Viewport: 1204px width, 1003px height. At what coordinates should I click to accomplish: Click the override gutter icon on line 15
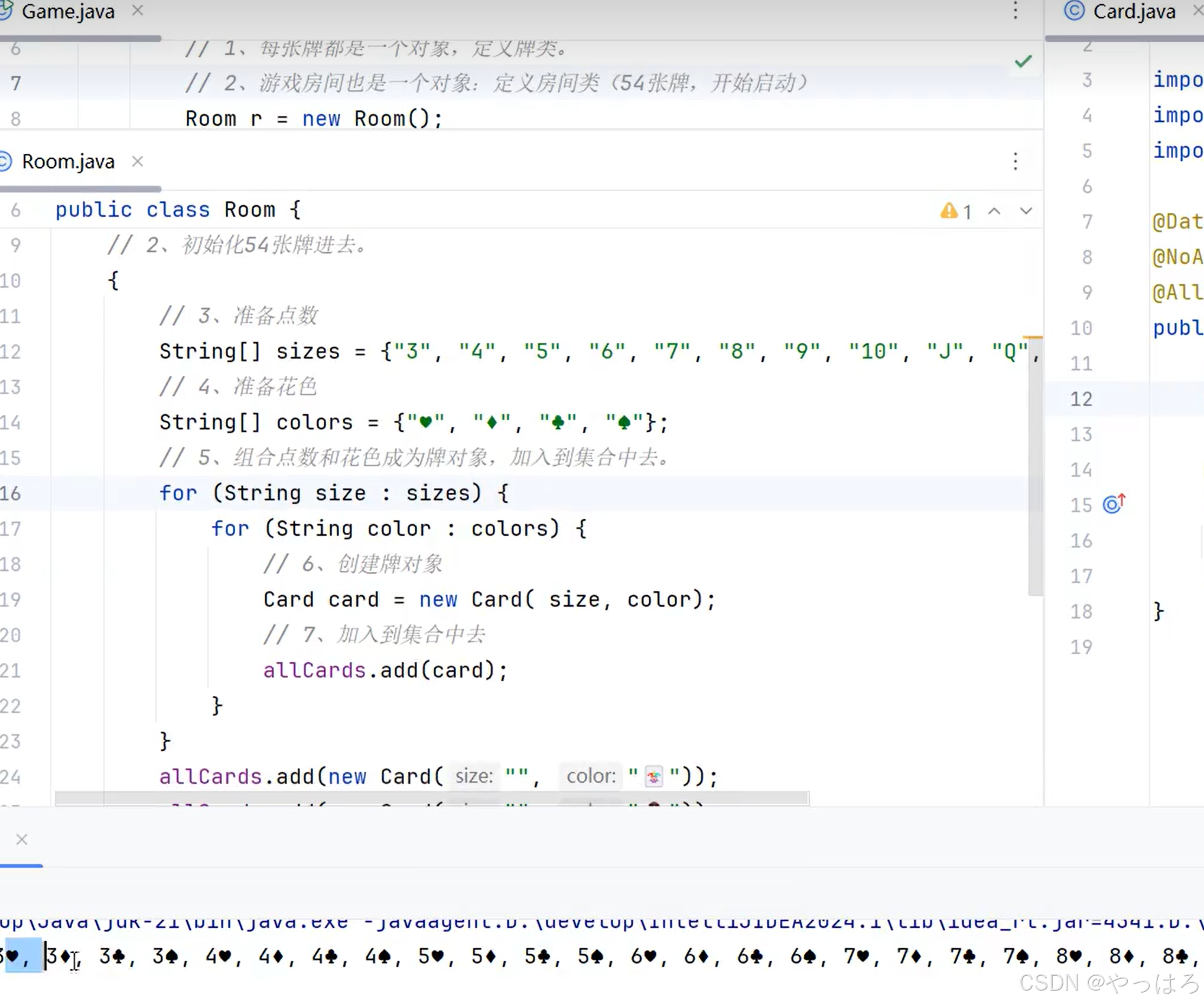(x=1114, y=504)
